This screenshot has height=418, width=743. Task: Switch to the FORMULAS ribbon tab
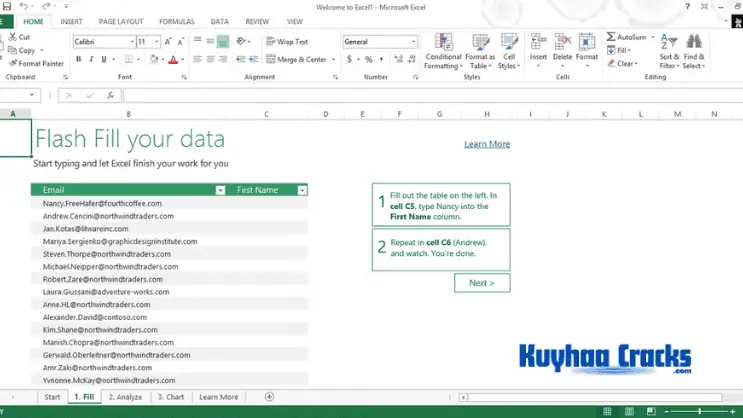[176, 20]
